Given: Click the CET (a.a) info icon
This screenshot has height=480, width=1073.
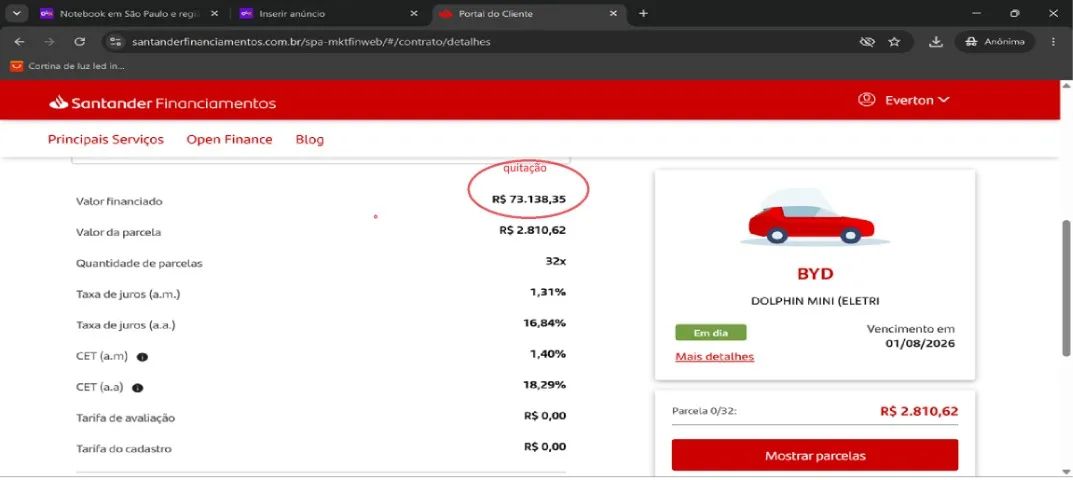Looking at the screenshot, I should tap(138, 388).
